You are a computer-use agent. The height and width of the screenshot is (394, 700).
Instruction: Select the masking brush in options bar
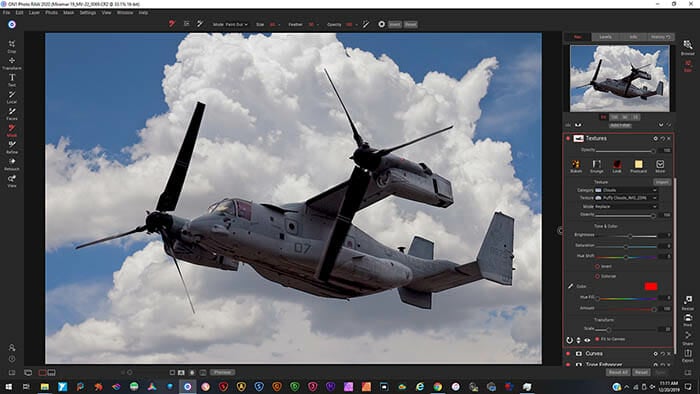172,24
